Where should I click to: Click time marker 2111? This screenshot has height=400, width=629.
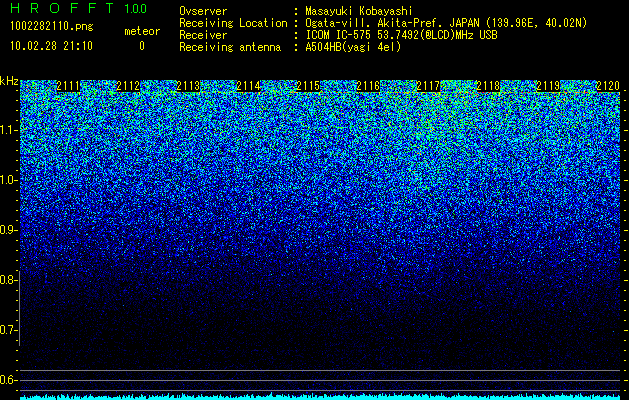pos(68,86)
